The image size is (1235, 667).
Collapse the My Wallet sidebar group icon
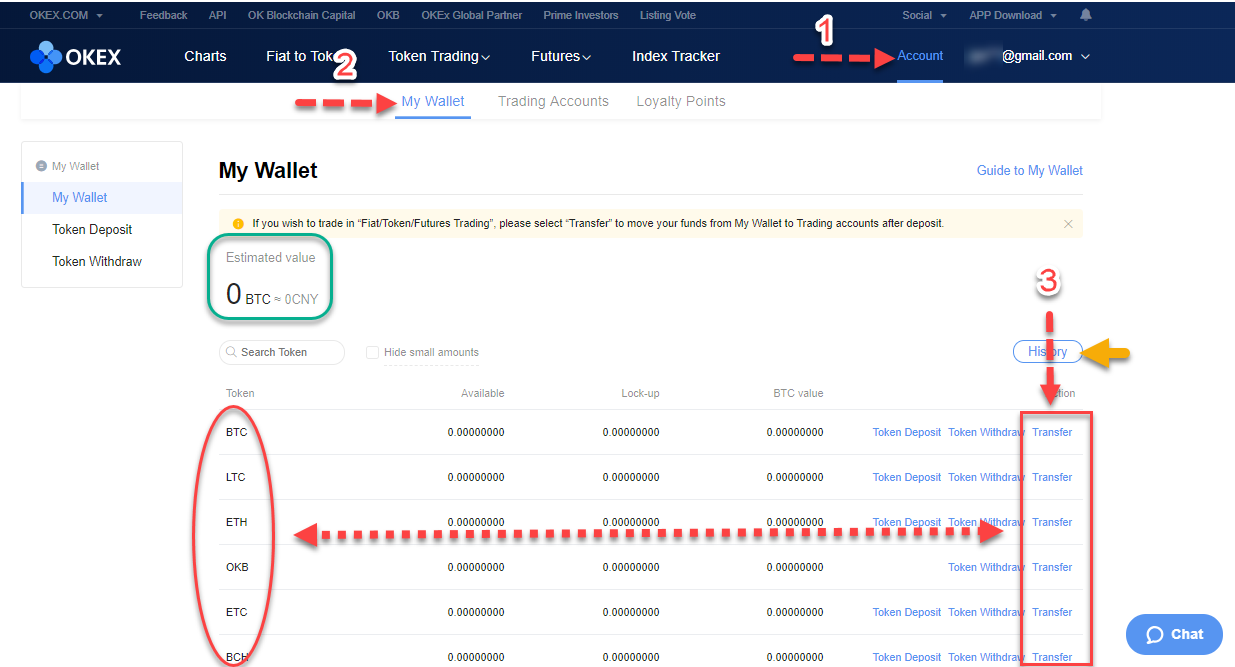point(41,166)
